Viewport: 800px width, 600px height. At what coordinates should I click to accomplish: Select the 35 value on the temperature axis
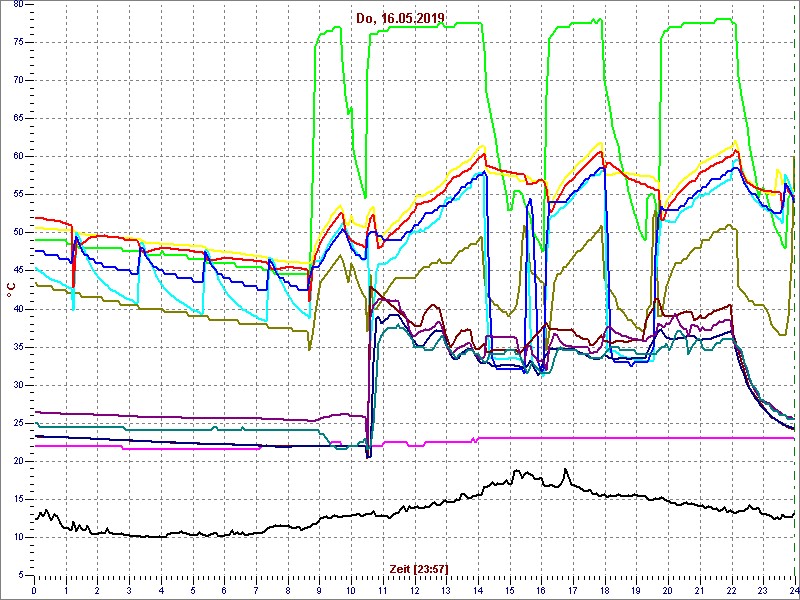pos(18,347)
